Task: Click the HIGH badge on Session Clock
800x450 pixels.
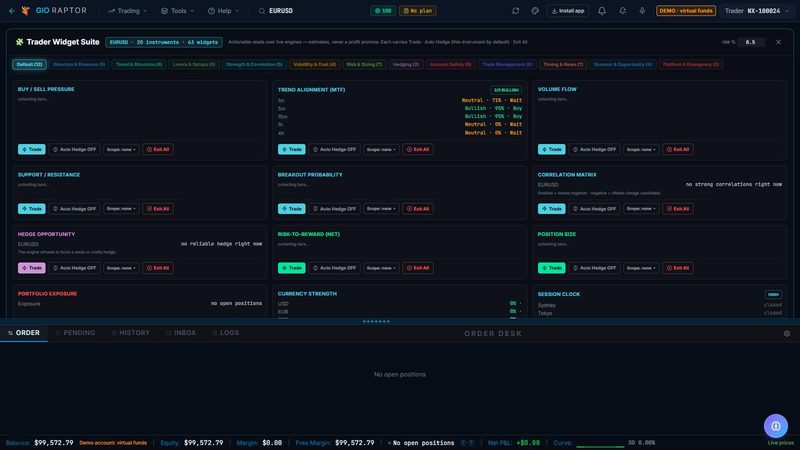Action: tap(773, 294)
